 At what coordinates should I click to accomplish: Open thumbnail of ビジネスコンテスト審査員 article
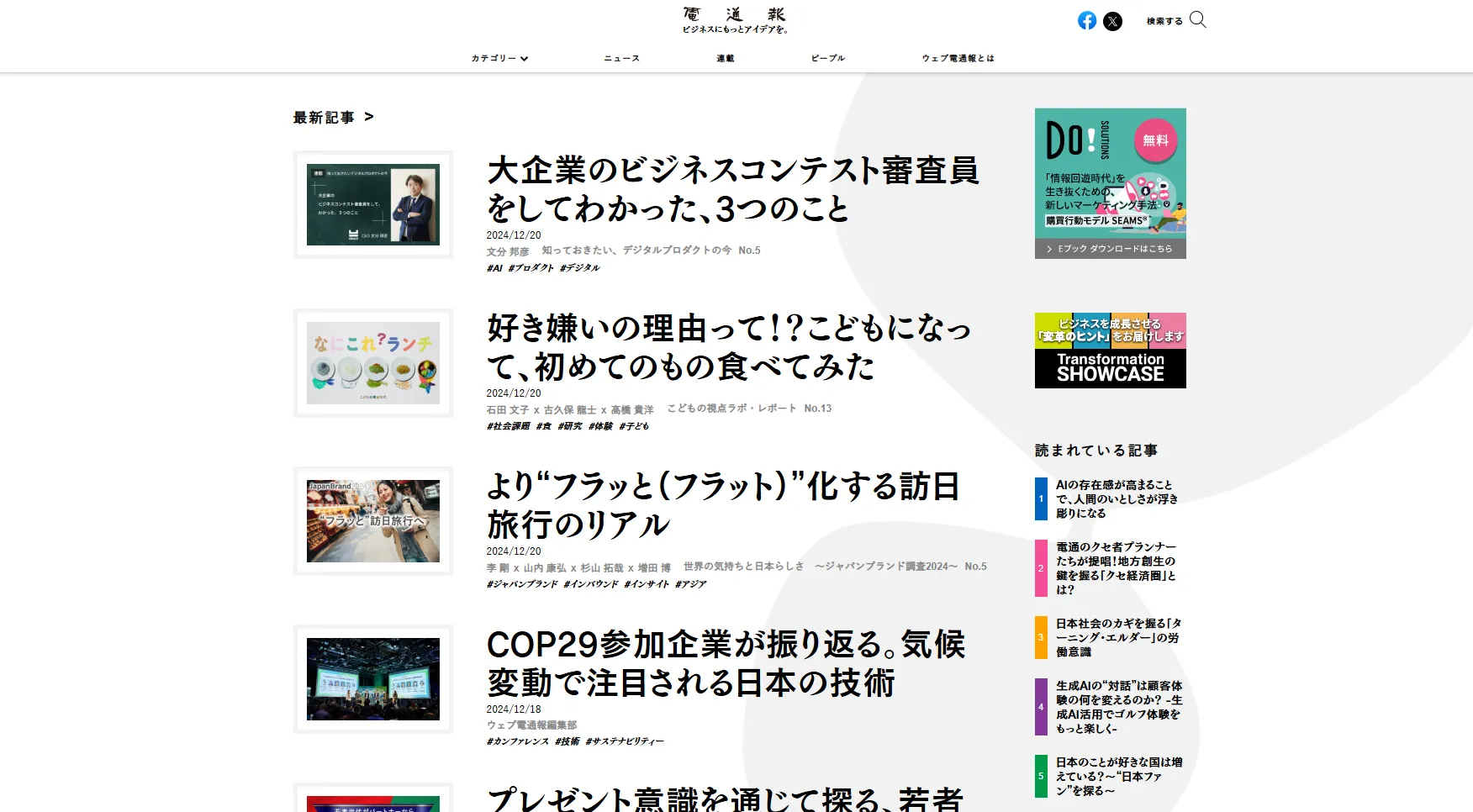coord(373,204)
